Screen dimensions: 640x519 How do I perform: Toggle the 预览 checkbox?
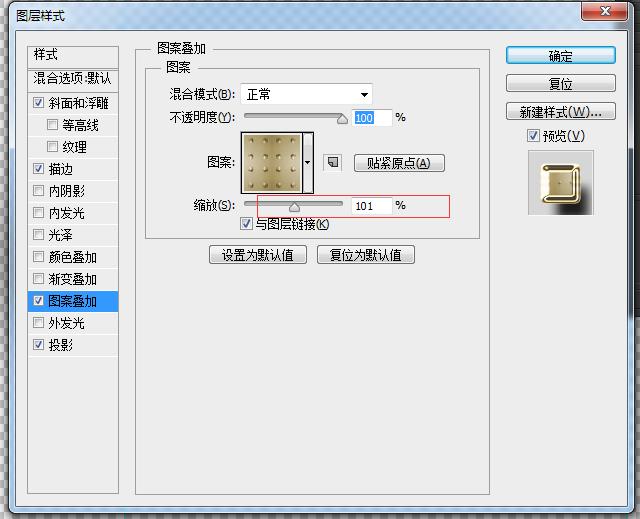pyautogui.click(x=533, y=135)
